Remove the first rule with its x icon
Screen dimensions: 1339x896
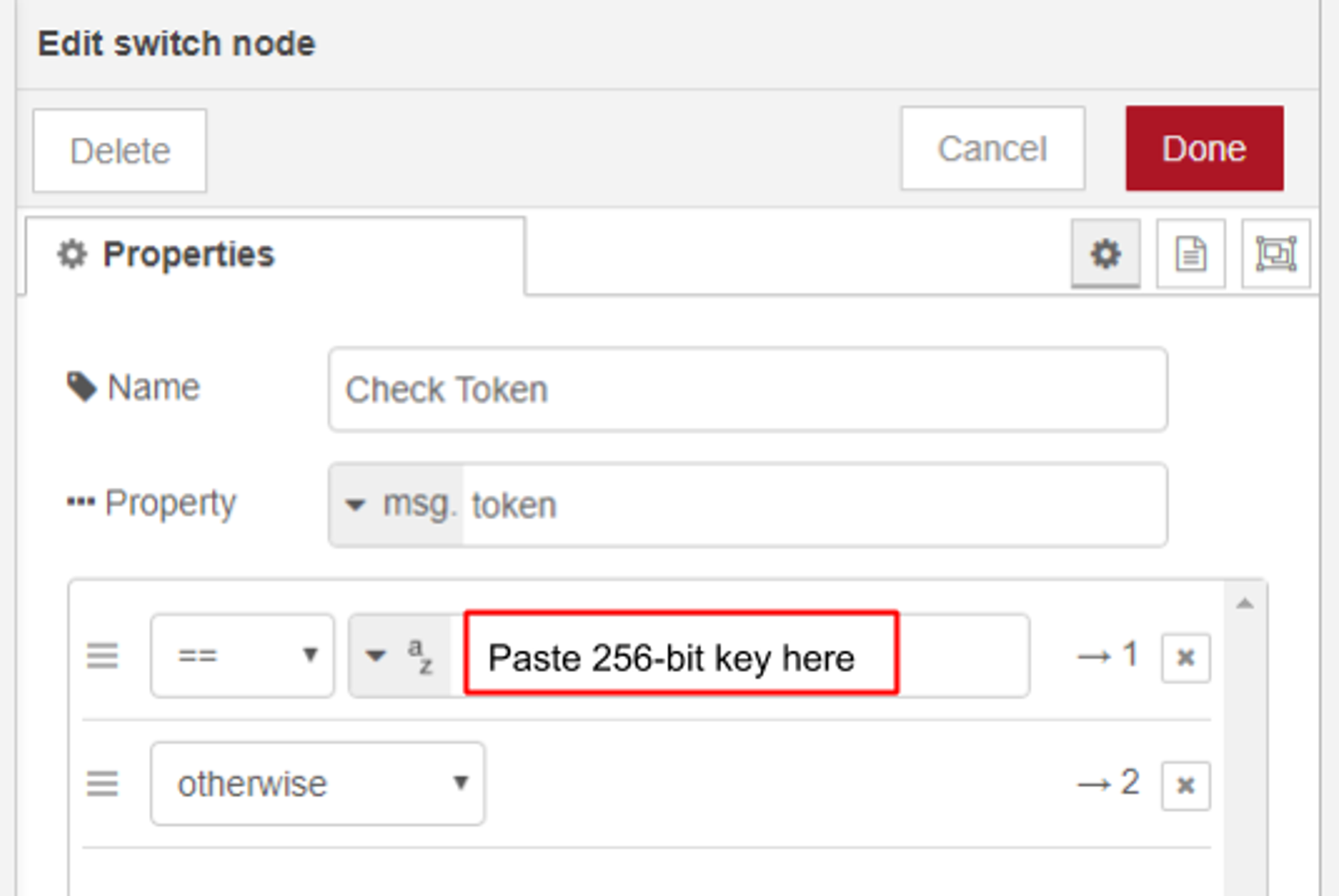1185,658
